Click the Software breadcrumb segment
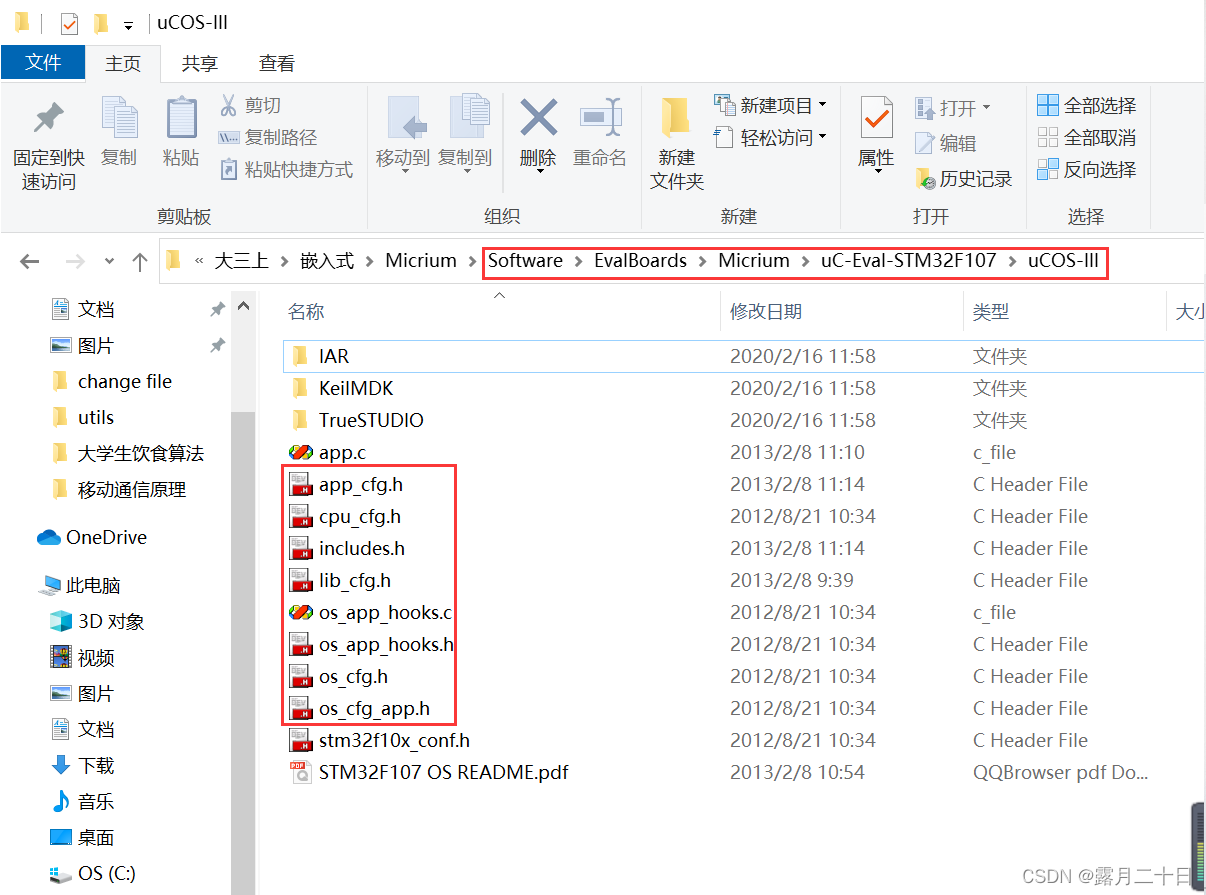The image size is (1206, 895). coord(525,260)
